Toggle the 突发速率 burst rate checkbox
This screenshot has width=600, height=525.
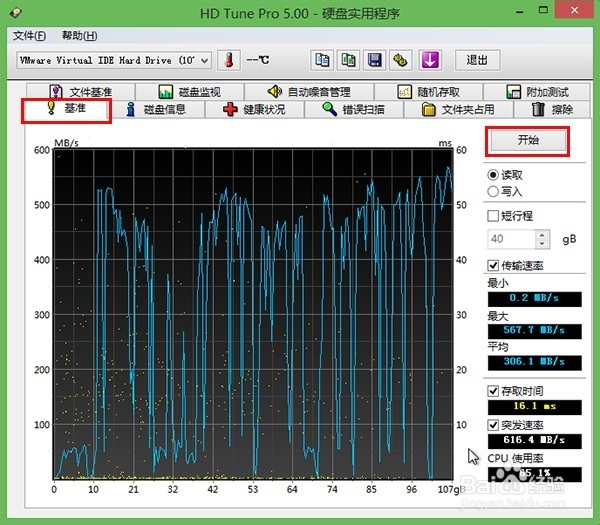point(493,425)
